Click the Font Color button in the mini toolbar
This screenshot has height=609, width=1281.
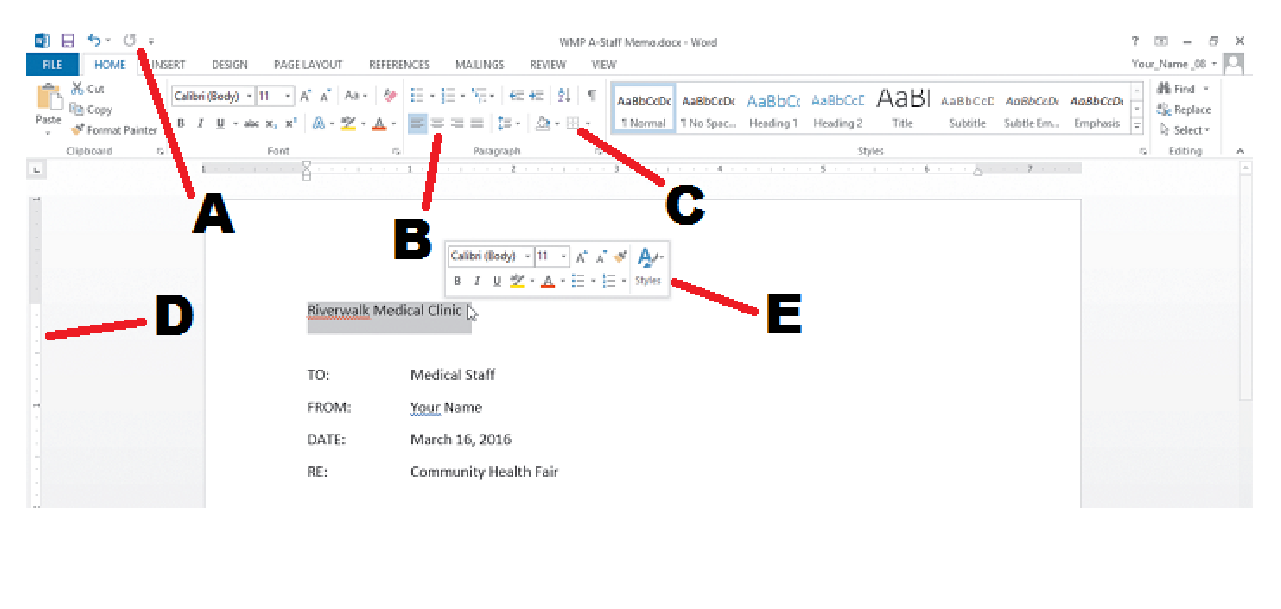point(547,282)
